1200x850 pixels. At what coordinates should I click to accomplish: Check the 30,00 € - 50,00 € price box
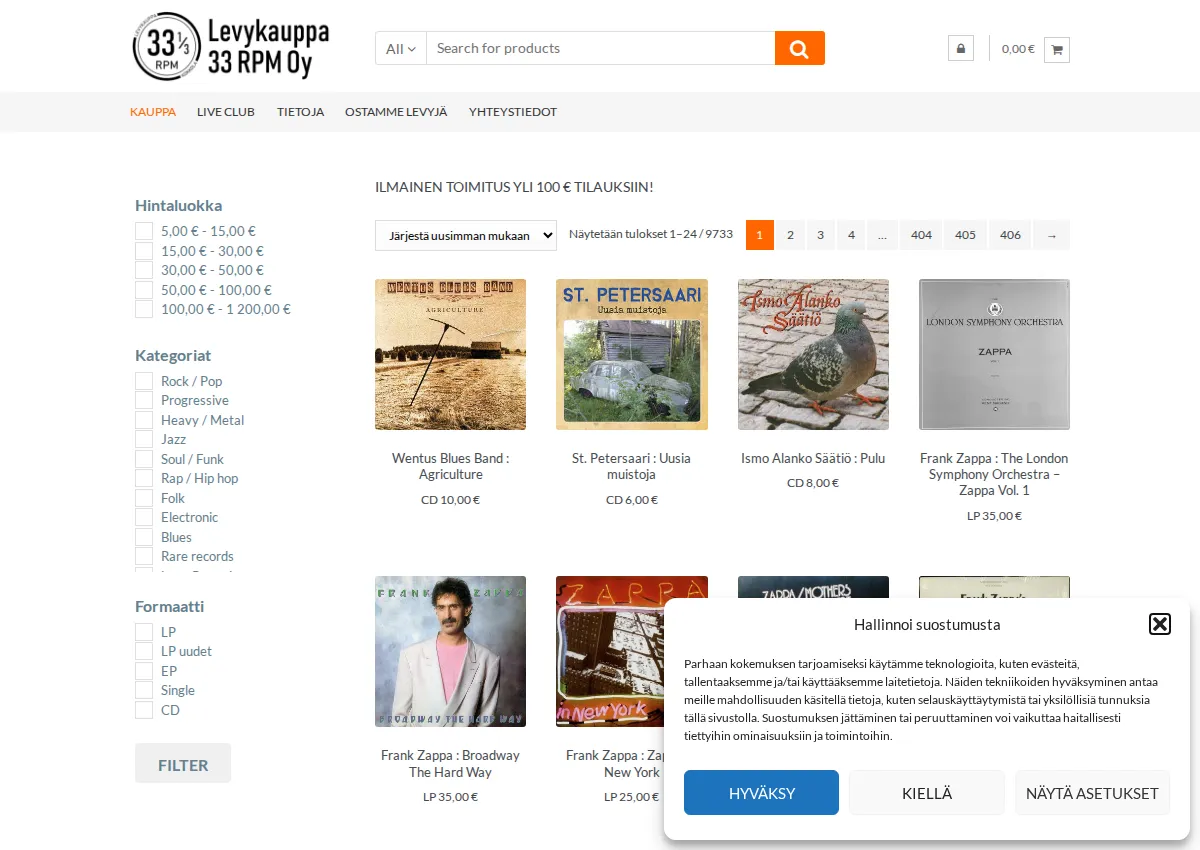pos(144,270)
